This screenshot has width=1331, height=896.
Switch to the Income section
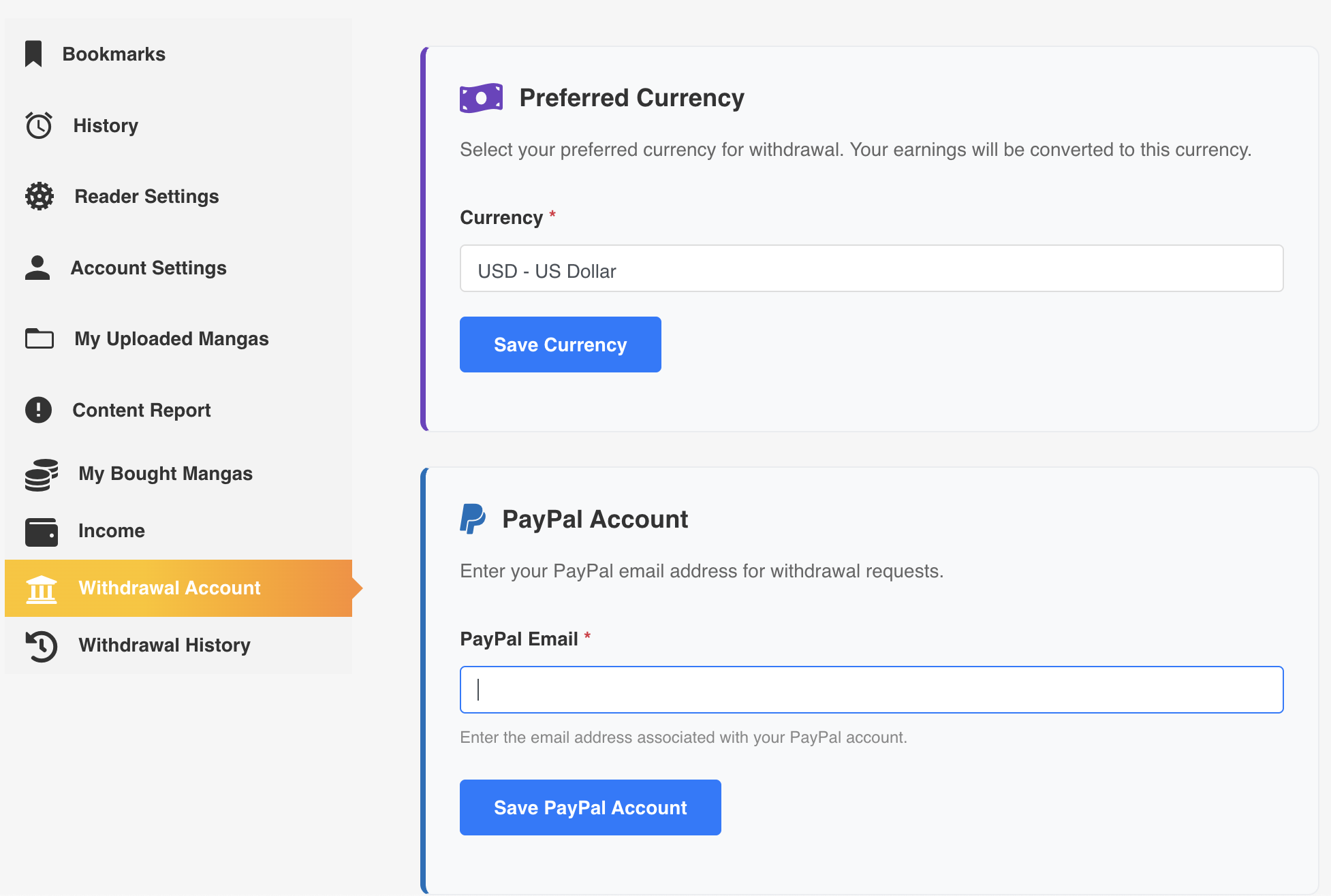[111, 531]
